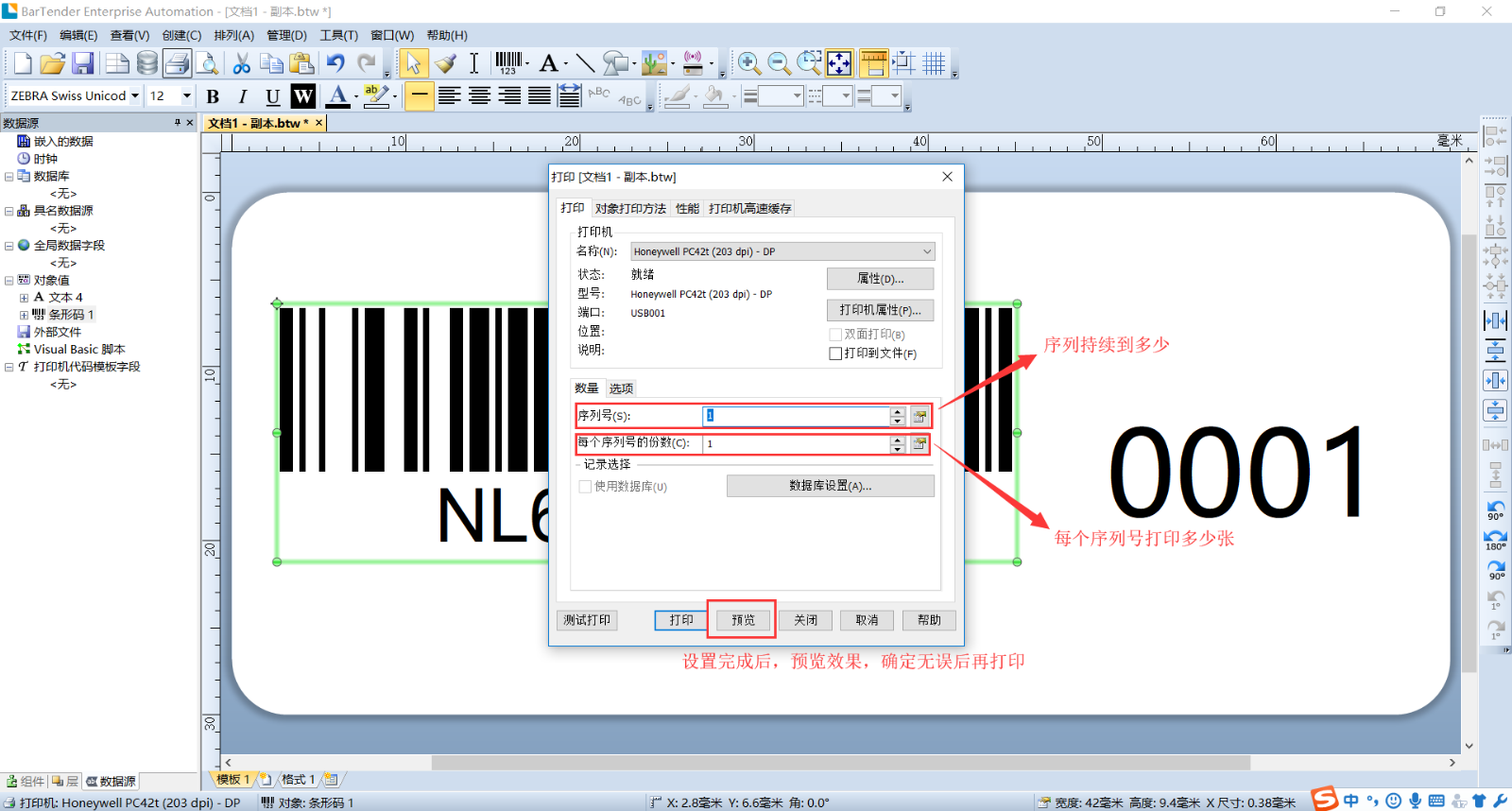Click the line drawing tool icon
The width and height of the screenshot is (1512, 811).
(x=585, y=63)
